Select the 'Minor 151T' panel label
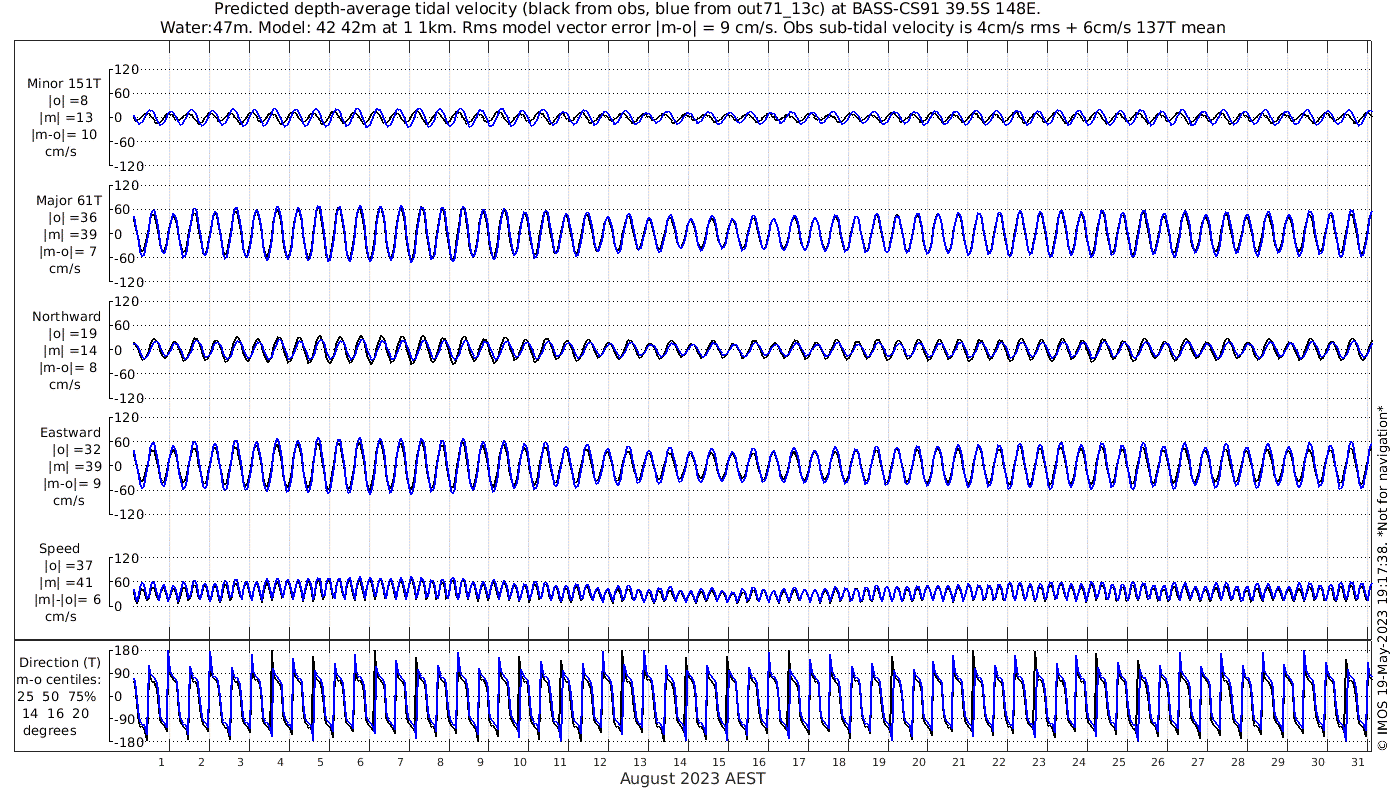1400x800 pixels. [x=64, y=83]
